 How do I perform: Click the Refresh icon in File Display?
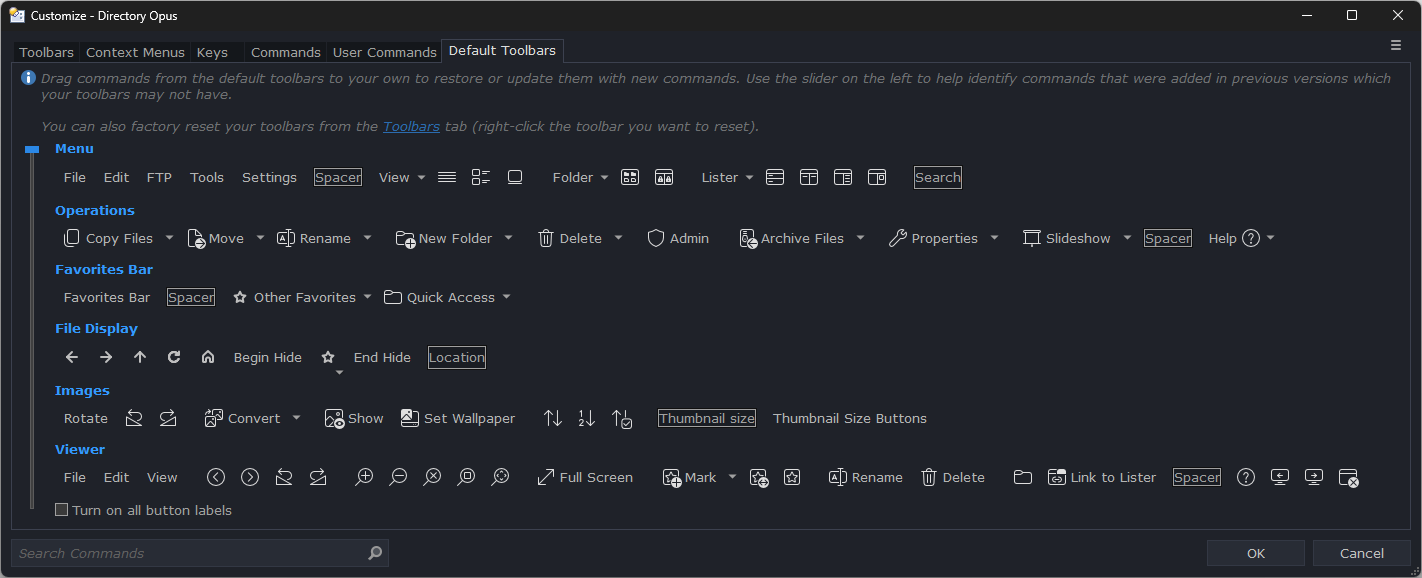click(x=174, y=357)
